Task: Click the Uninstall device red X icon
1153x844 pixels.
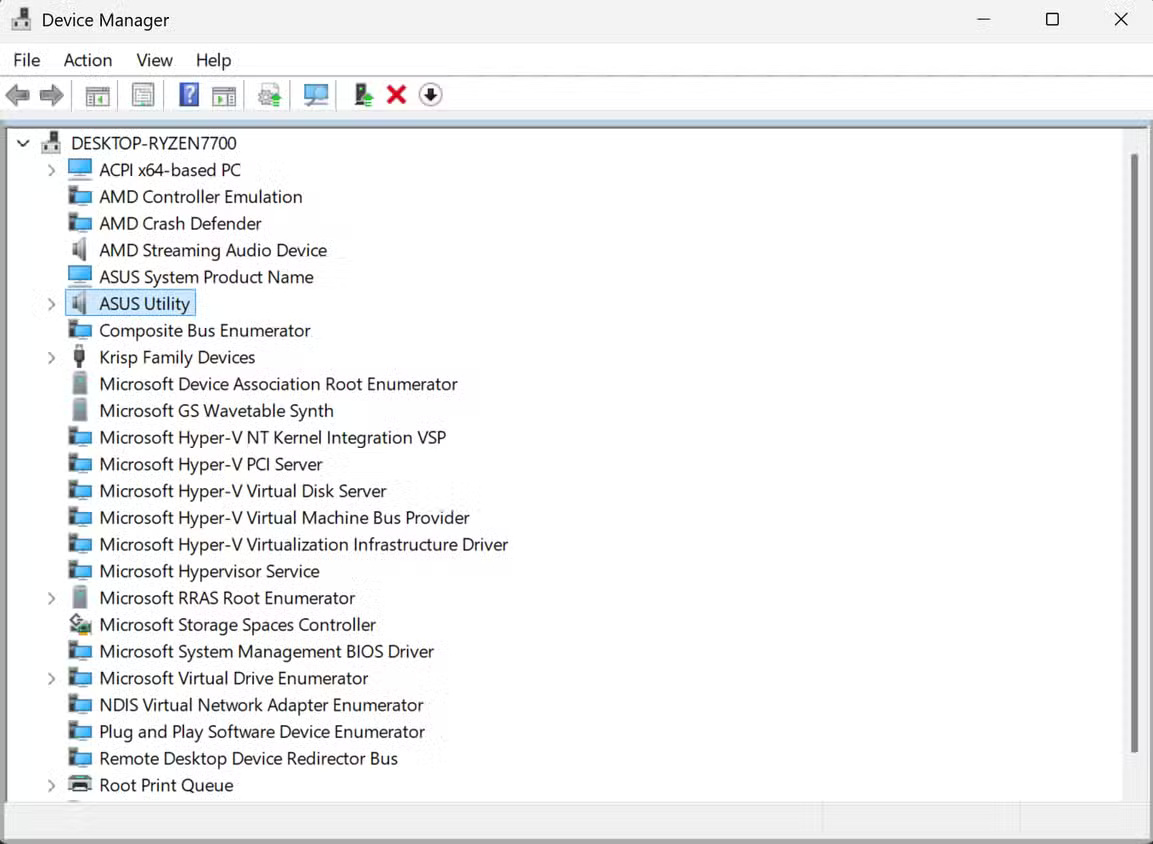Action: tap(396, 95)
